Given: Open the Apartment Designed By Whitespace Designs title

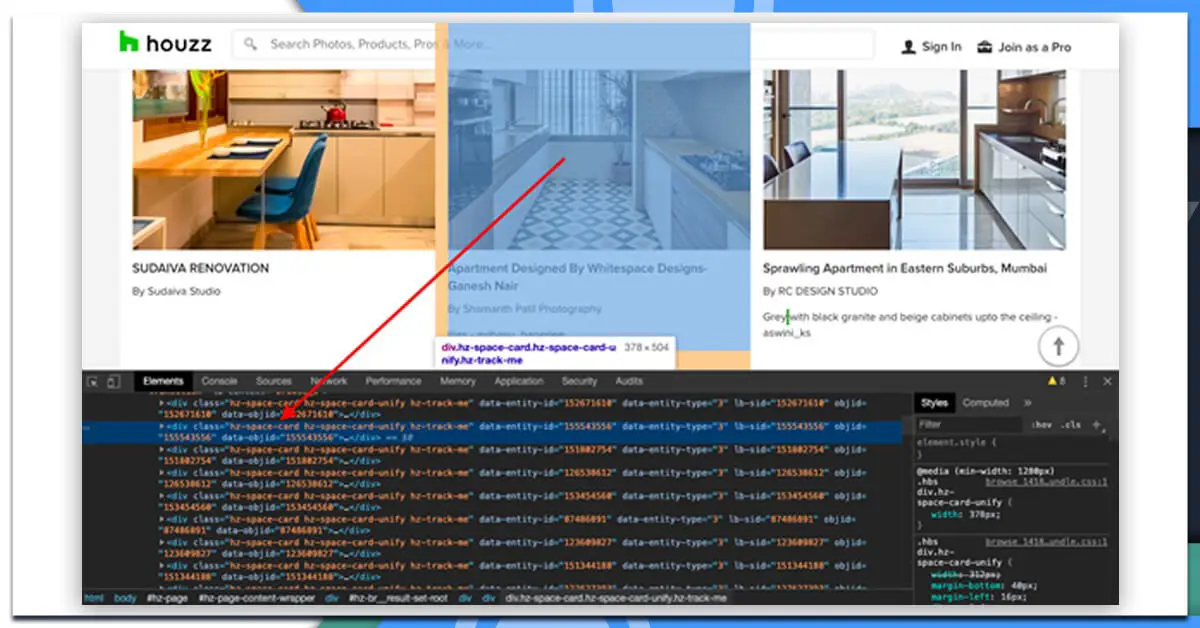Looking at the screenshot, I should [577, 277].
